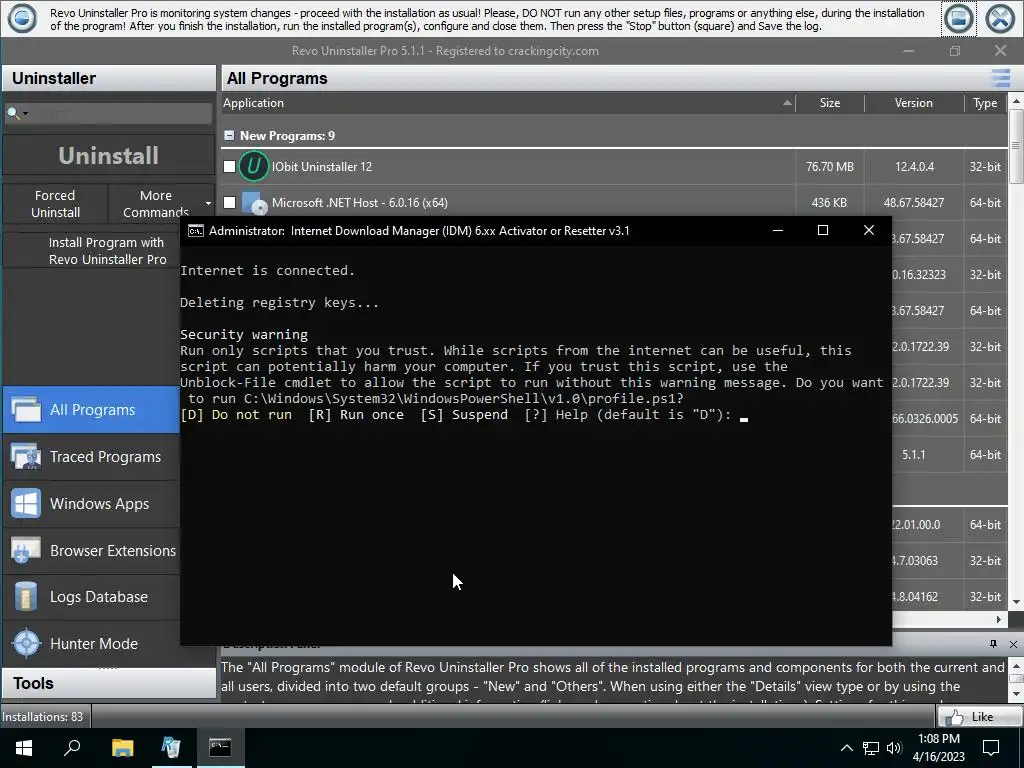Click the Windows Apps sidebar icon
This screenshot has height=768, width=1024.
click(26, 504)
